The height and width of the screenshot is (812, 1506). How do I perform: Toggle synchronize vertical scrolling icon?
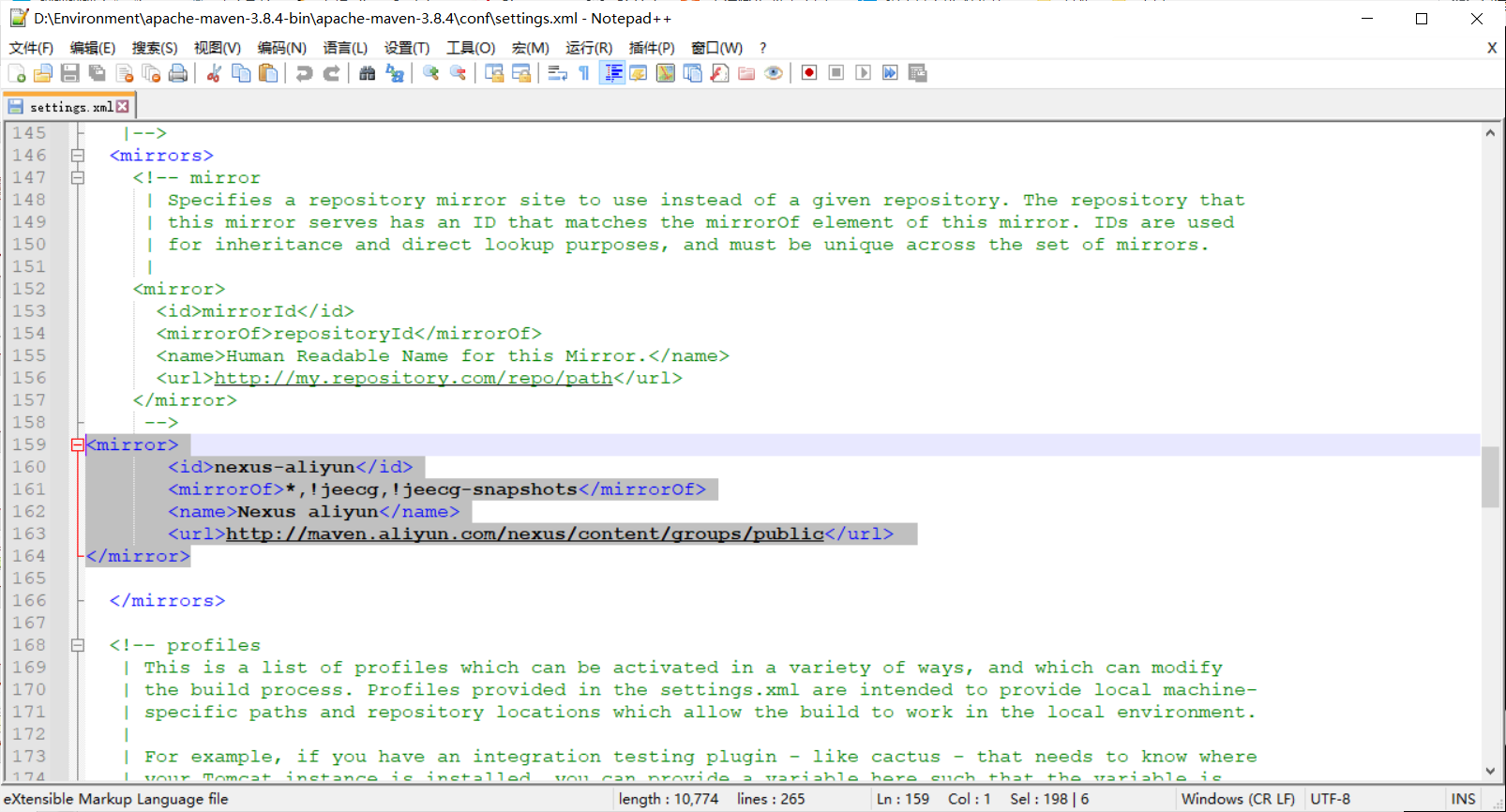[494, 73]
